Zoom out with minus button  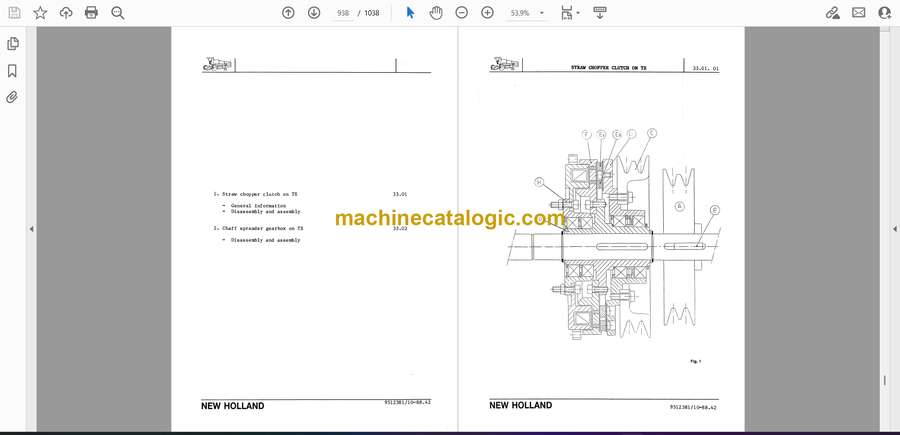point(461,13)
